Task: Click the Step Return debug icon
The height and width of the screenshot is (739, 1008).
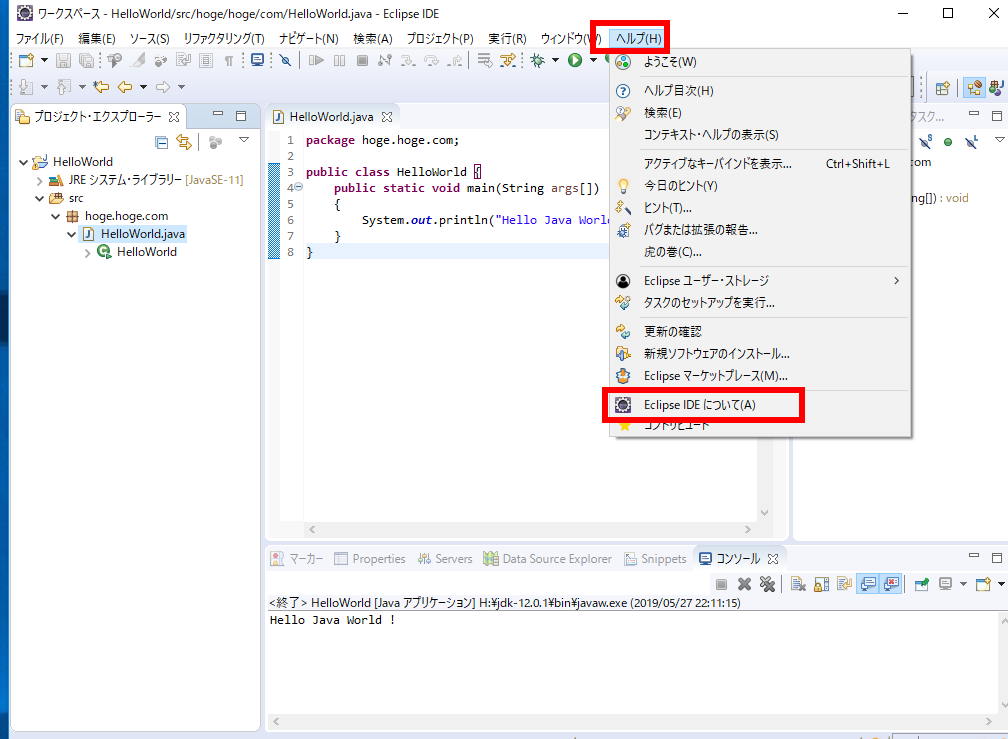Action: click(455, 61)
